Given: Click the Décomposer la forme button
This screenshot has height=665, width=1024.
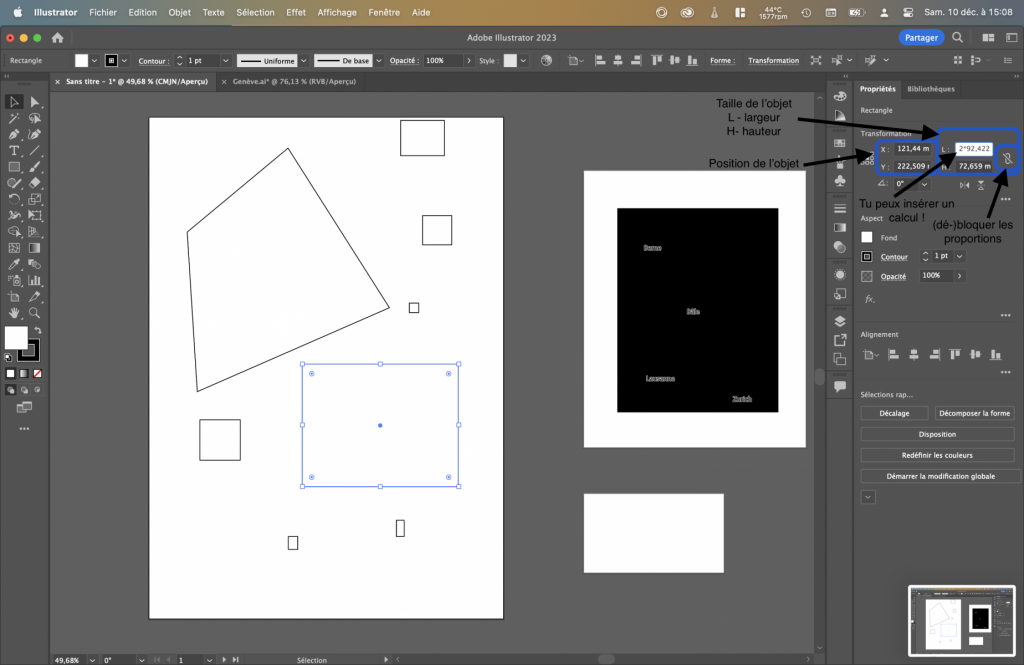Looking at the screenshot, I should click(974, 413).
